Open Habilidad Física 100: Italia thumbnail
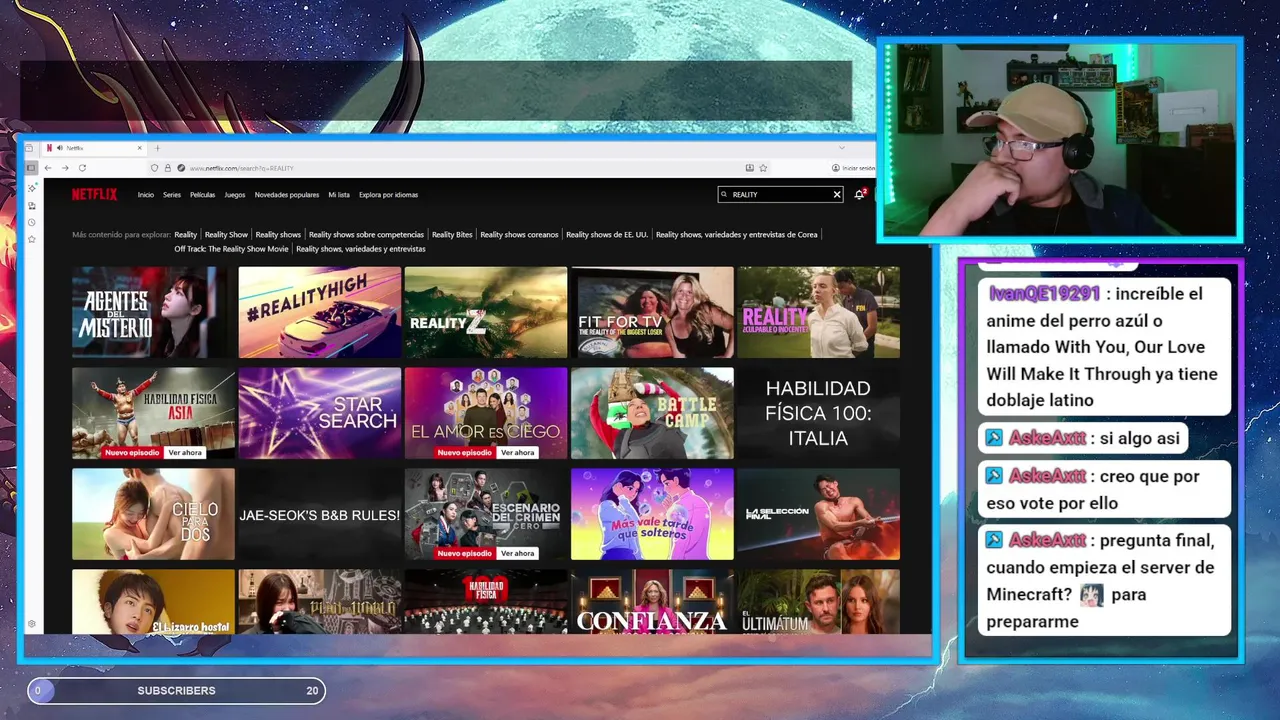Image resolution: width=1280 pixels, height=720 pixels. pyautogui.click(x=818, y=413)
